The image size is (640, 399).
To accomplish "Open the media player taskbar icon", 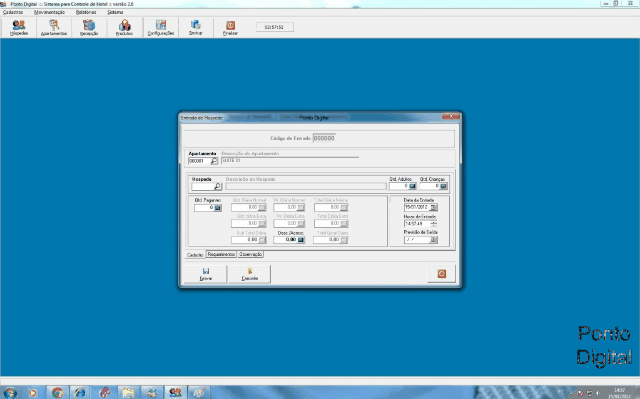I will [x=33, y=392].
